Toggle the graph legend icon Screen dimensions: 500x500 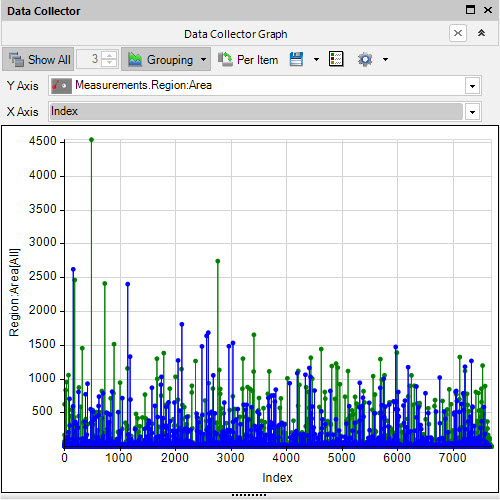click(x=336, y=59)
